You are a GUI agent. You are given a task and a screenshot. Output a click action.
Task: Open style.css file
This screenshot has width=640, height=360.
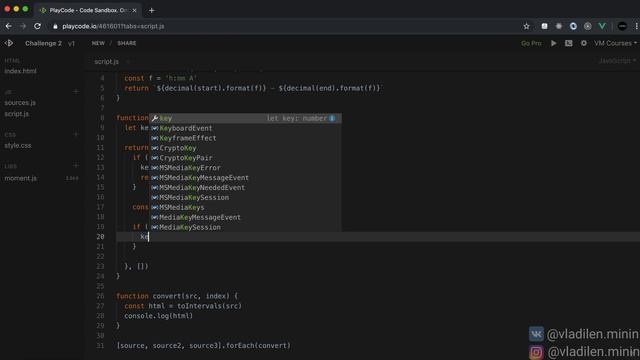click(x=18, y=146)
